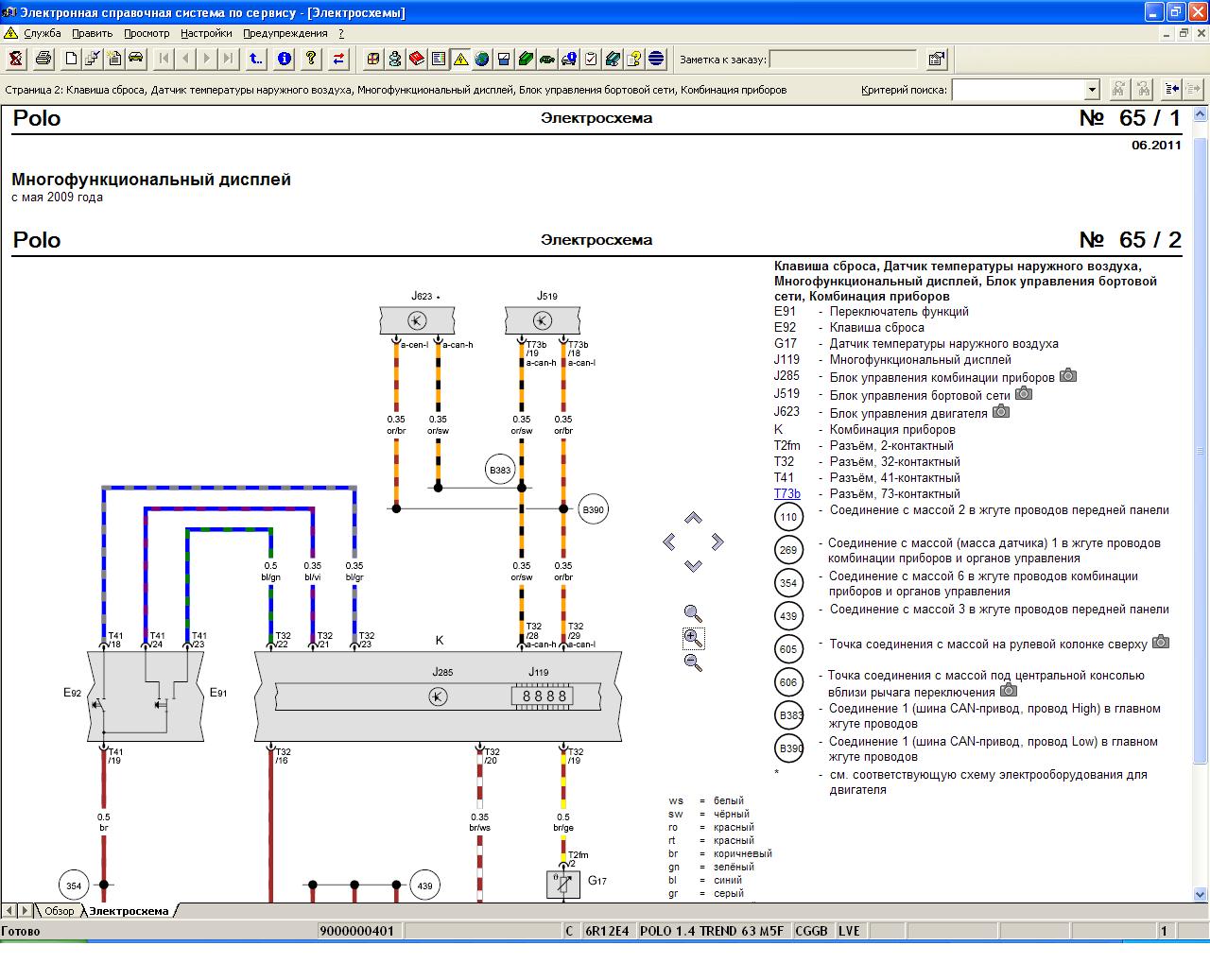Open the Настройки menu
Image resolution: width=1210 pixels, height=980 pixels.
pyautogui.click(x=206, y=33)
